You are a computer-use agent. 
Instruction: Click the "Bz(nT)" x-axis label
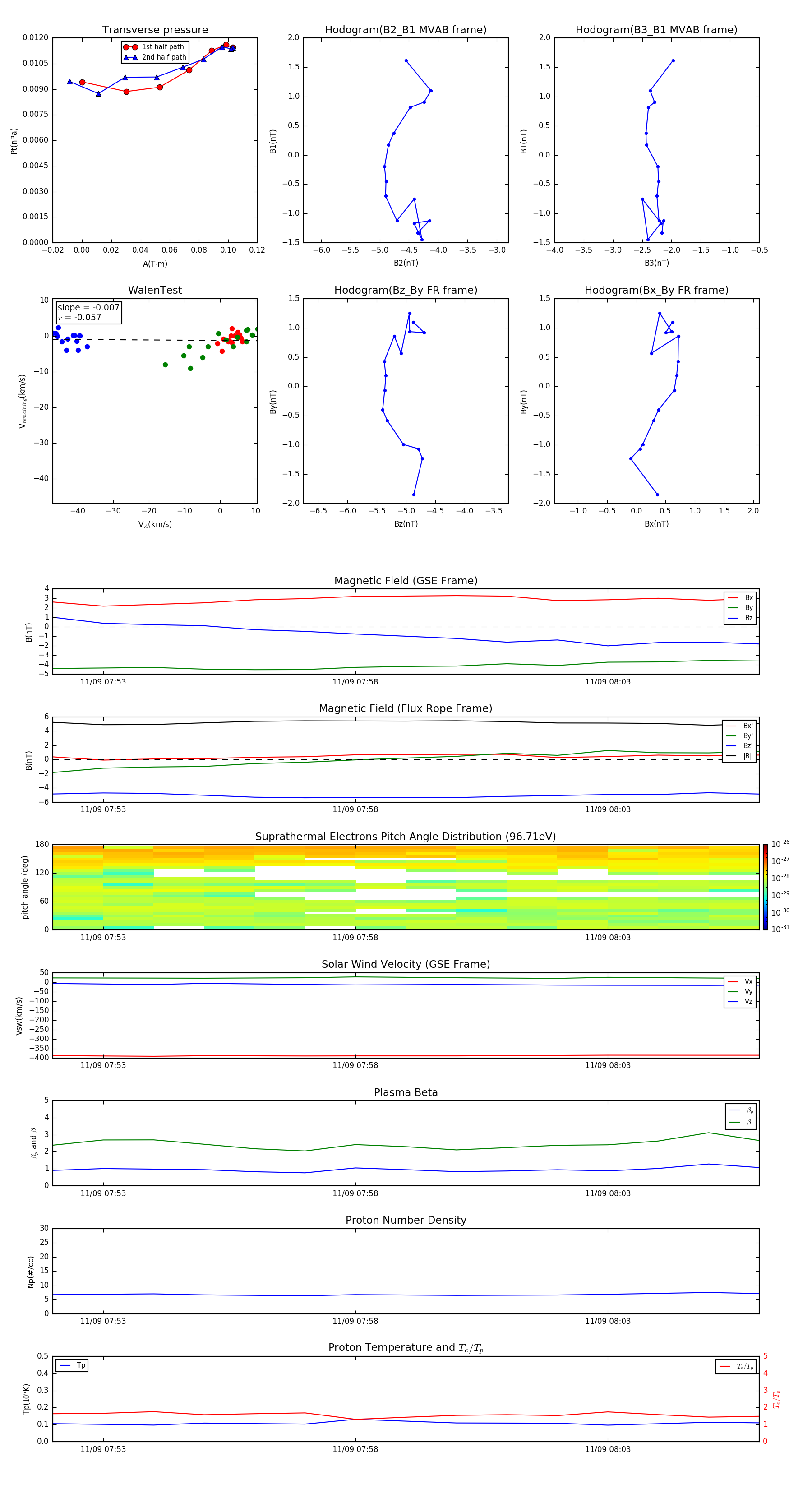[x=406, y=524]
